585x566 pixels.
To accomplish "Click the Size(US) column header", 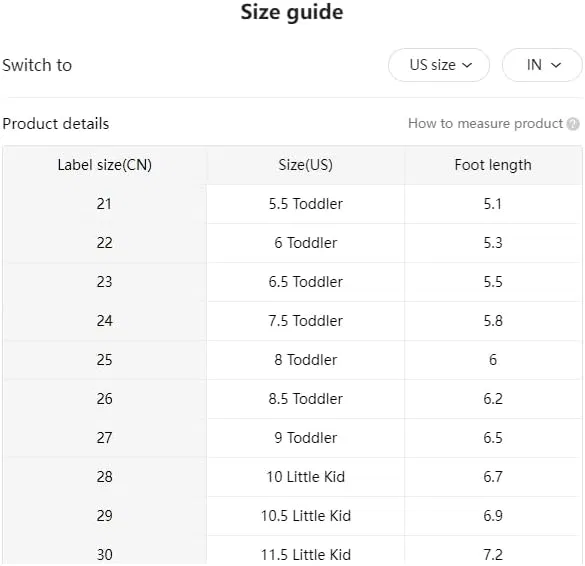I will (306, 165).
